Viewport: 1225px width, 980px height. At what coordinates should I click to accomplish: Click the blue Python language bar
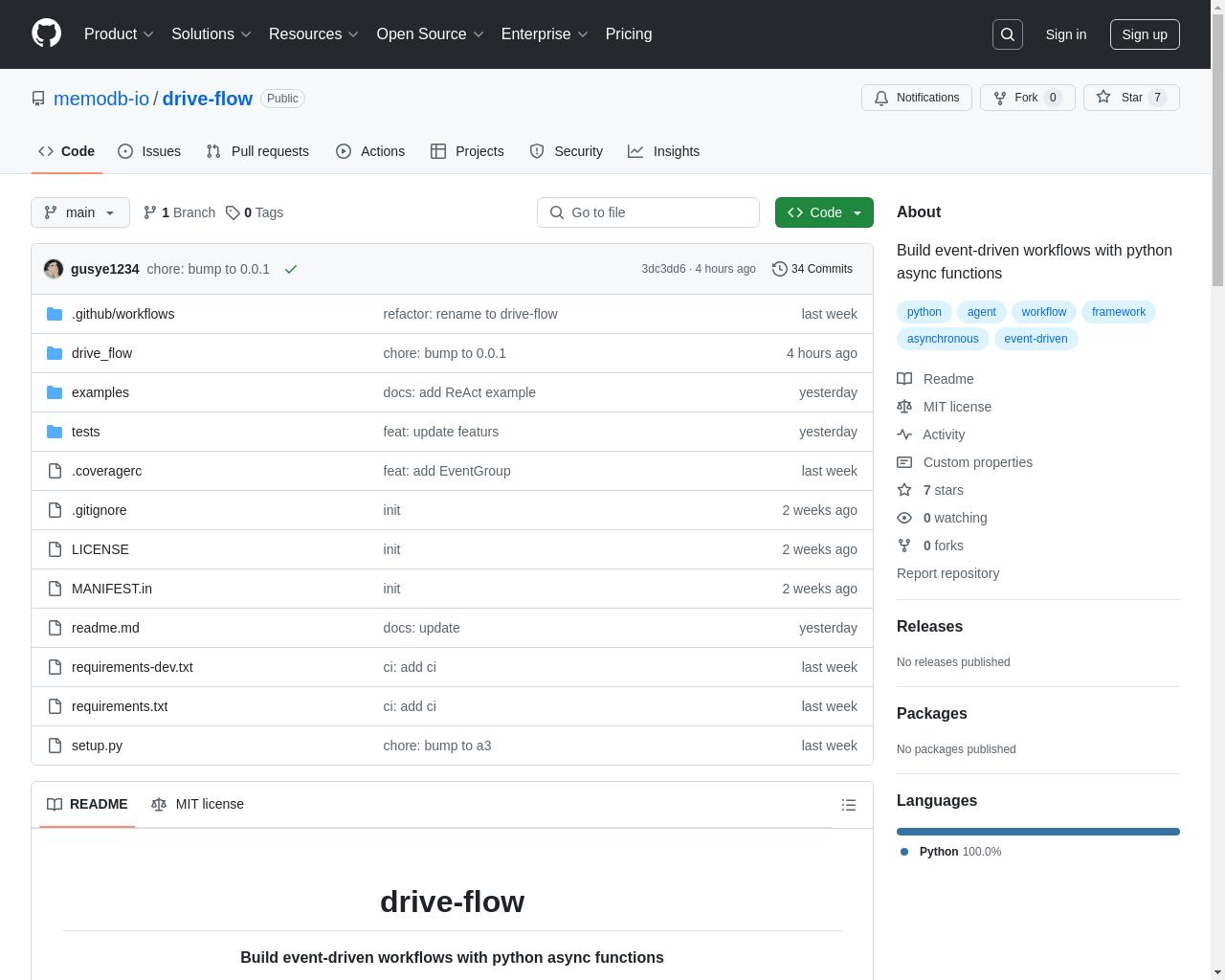coord(1038,832)
